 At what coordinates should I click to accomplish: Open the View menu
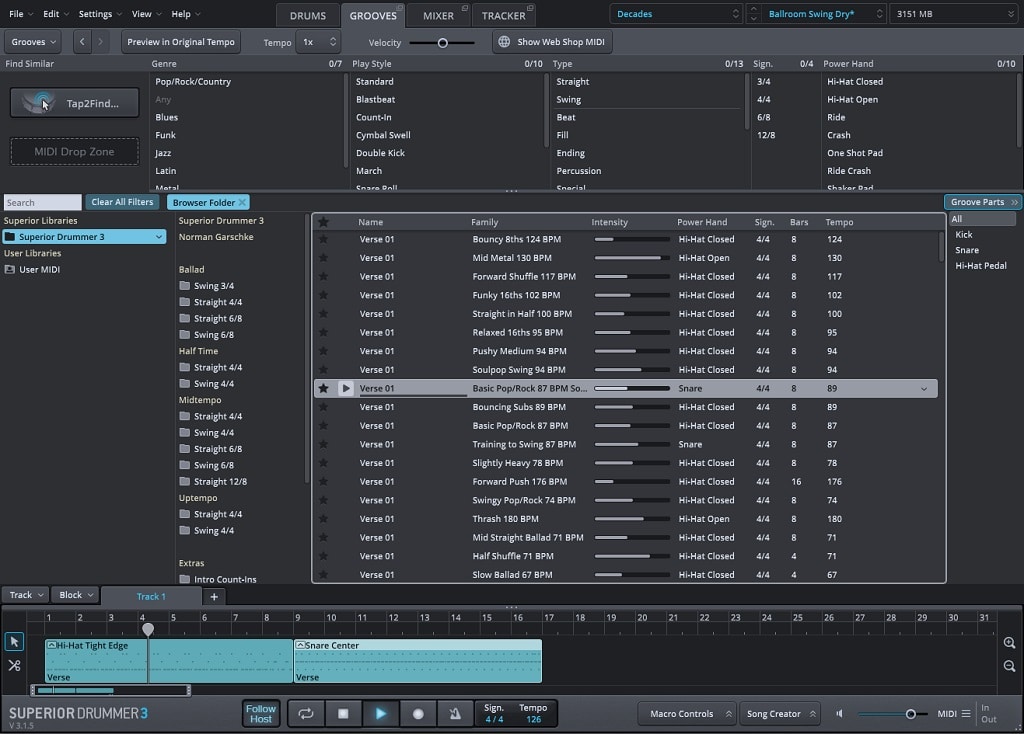click(146, 14)
